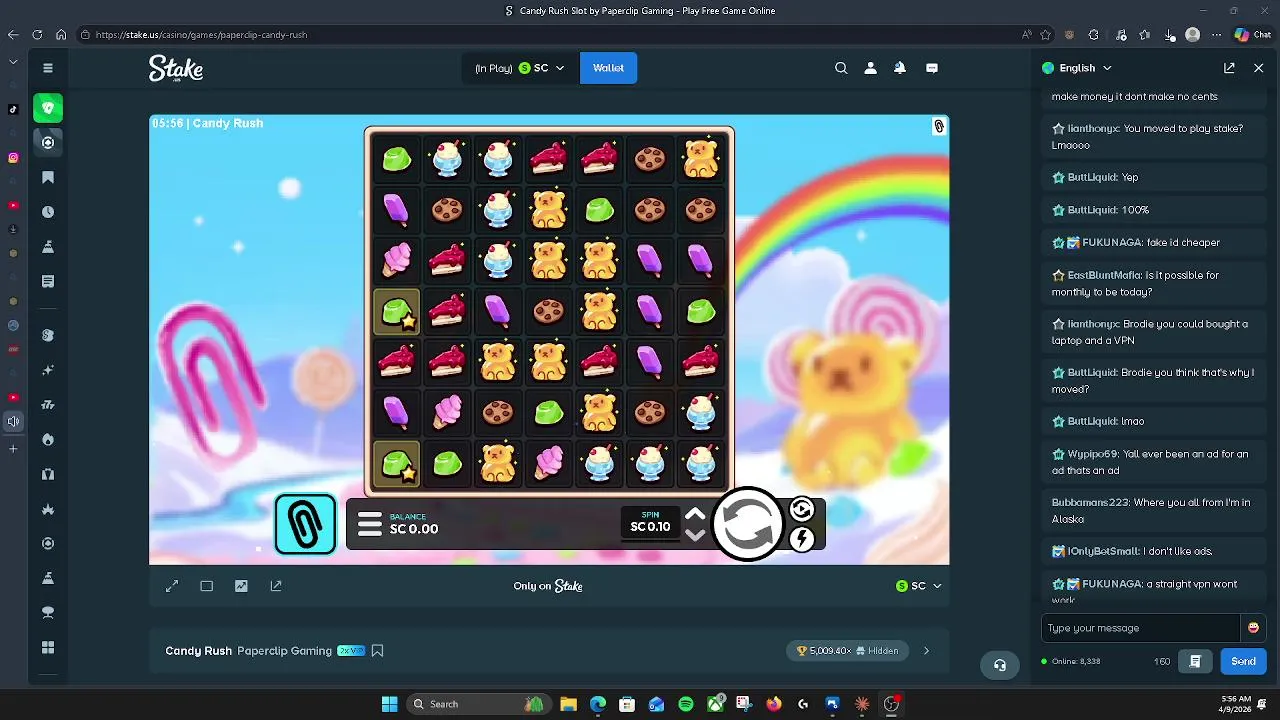Expand the Candy Rush details chevron
The image size is (1280, 720).
926,651
